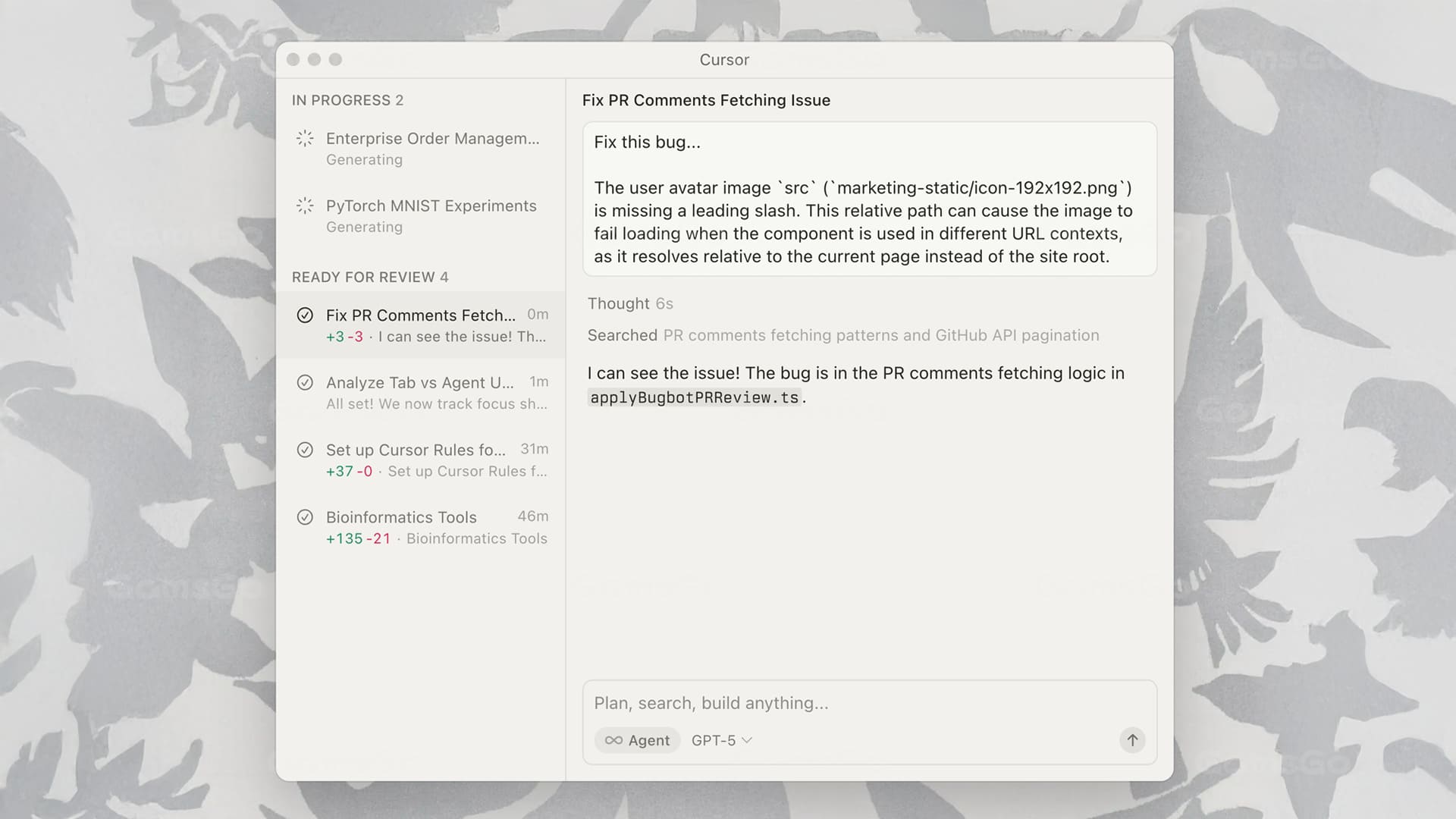Open the GPT-5 model dropdown

coord(721,740)
